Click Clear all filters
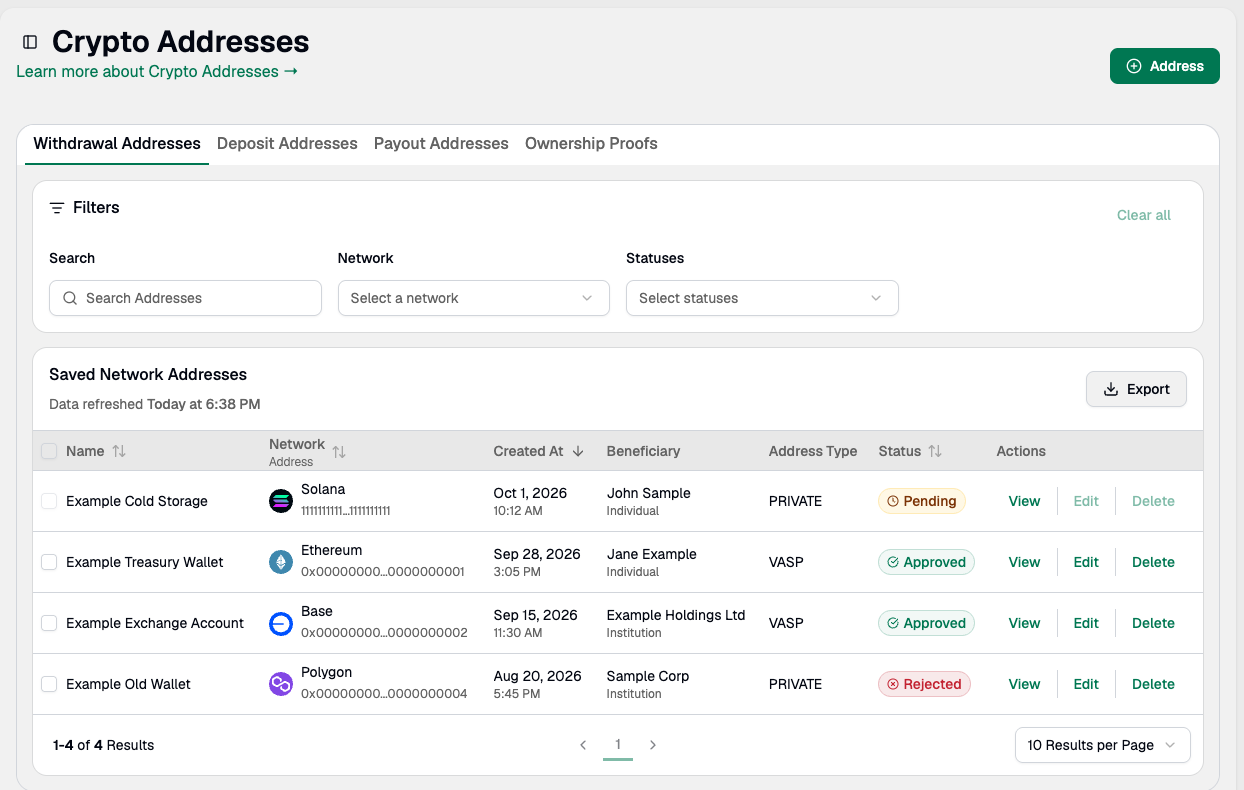Viewport: 1244px width, 790px height. pyautogui.click(x=1144, y=215)
